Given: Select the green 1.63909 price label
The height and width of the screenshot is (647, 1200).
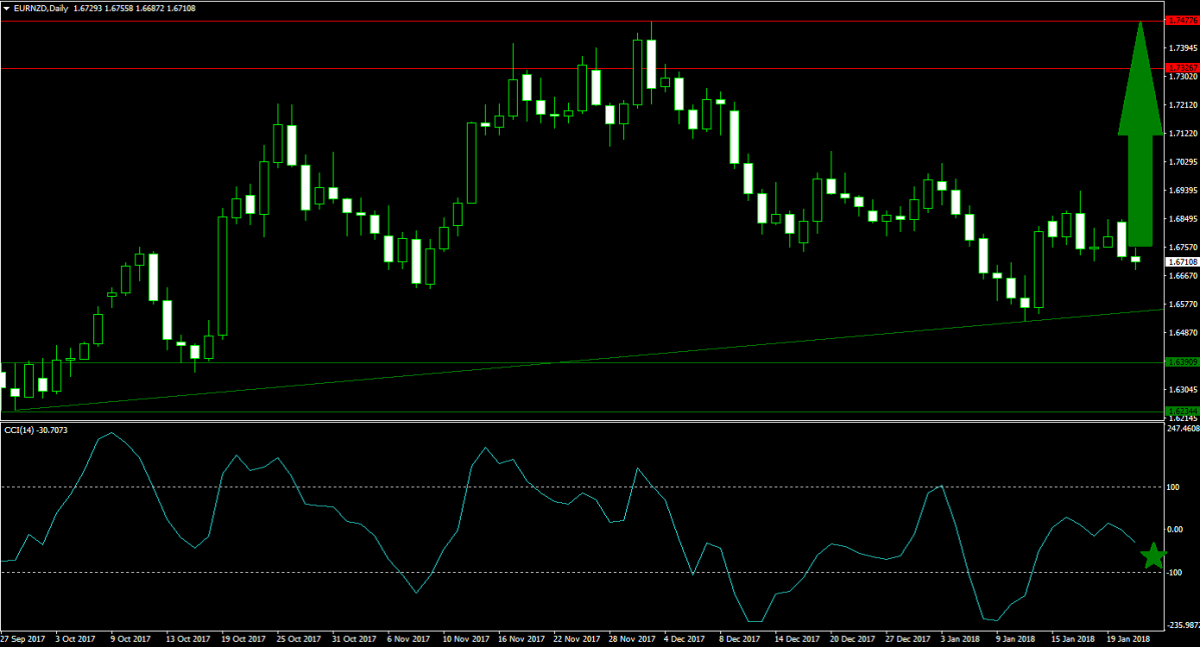Looking at the screenshot, I should click(x=1182, y=363).
